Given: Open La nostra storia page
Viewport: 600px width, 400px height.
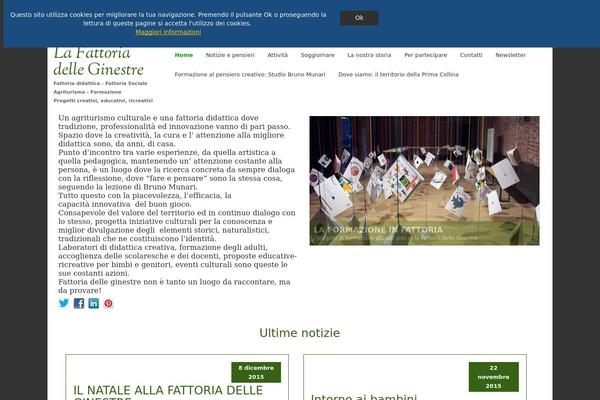Looking at the screenshot, I should click(369, 55).
